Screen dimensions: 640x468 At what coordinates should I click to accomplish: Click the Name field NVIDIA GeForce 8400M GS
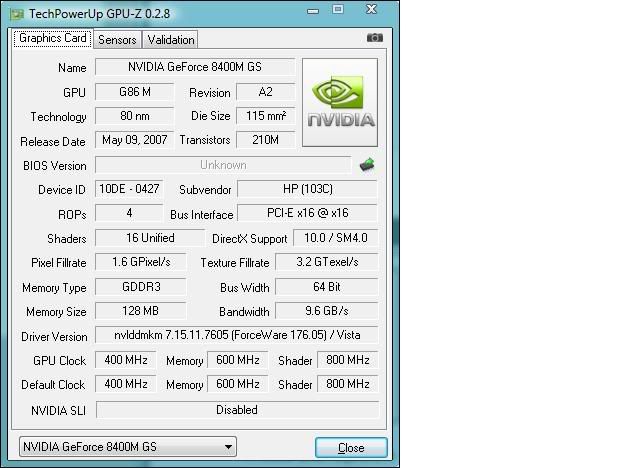pyautogui.click(x=195, y=67)
